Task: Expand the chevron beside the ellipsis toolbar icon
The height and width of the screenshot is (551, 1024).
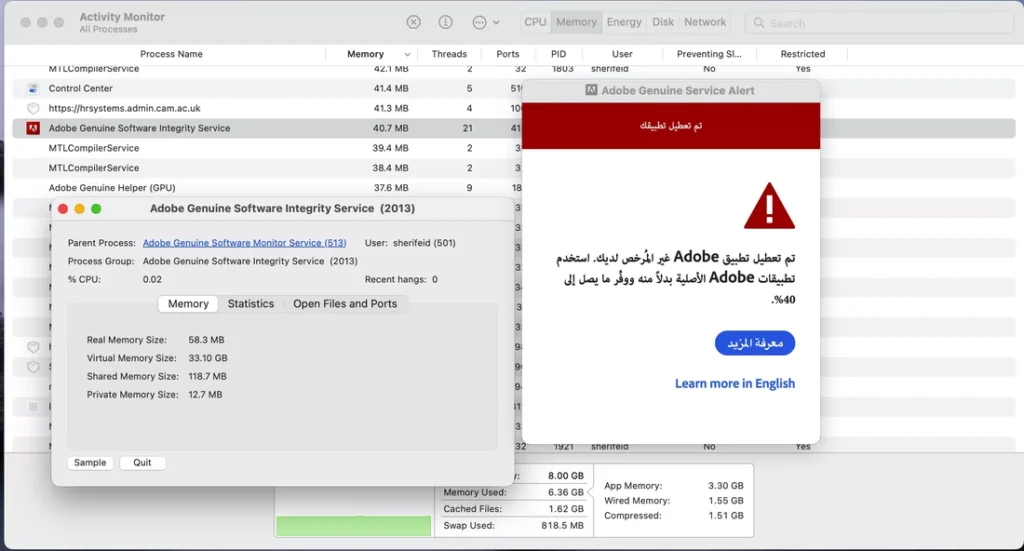Action: coord(496,22)
